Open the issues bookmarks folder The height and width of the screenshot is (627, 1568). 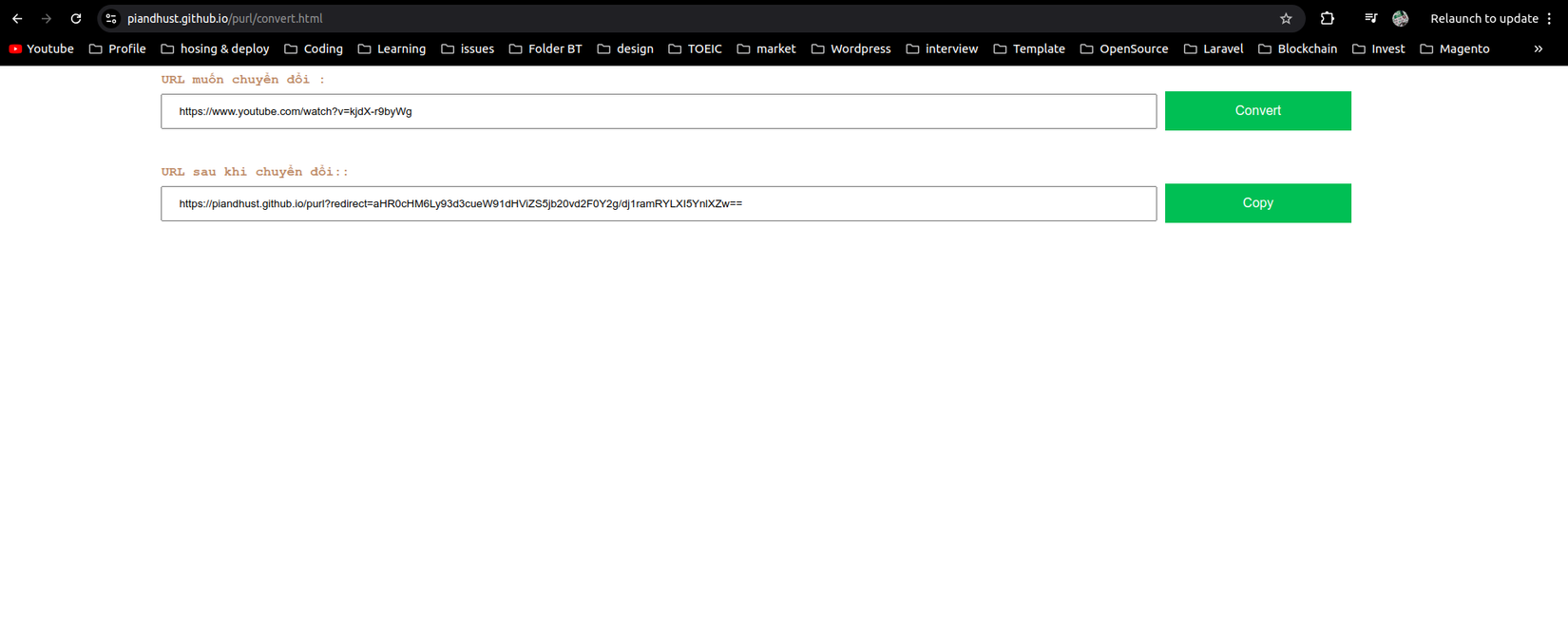(x=468, y=48)
